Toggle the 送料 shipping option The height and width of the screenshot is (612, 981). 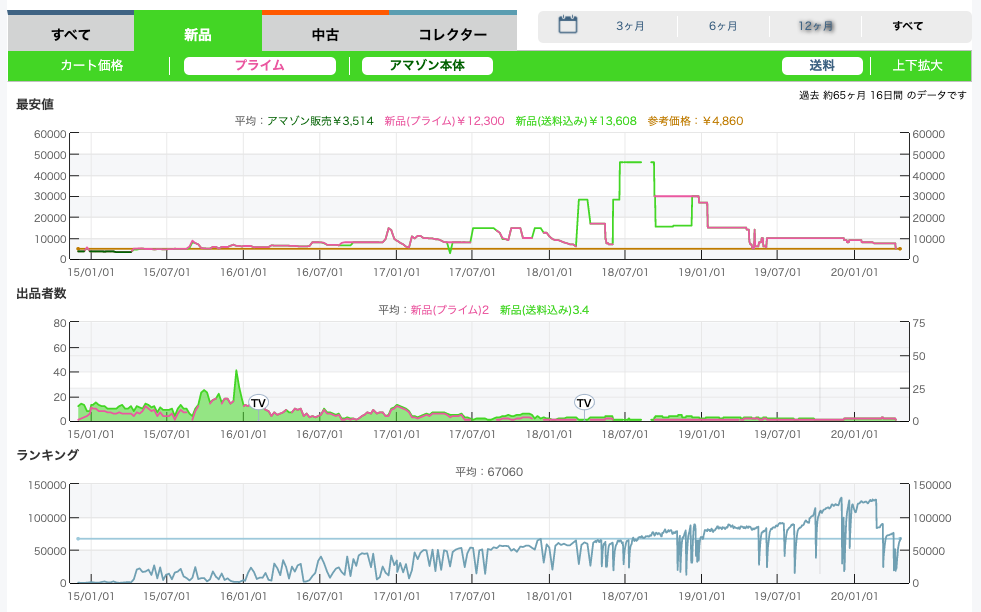point(822,66)
